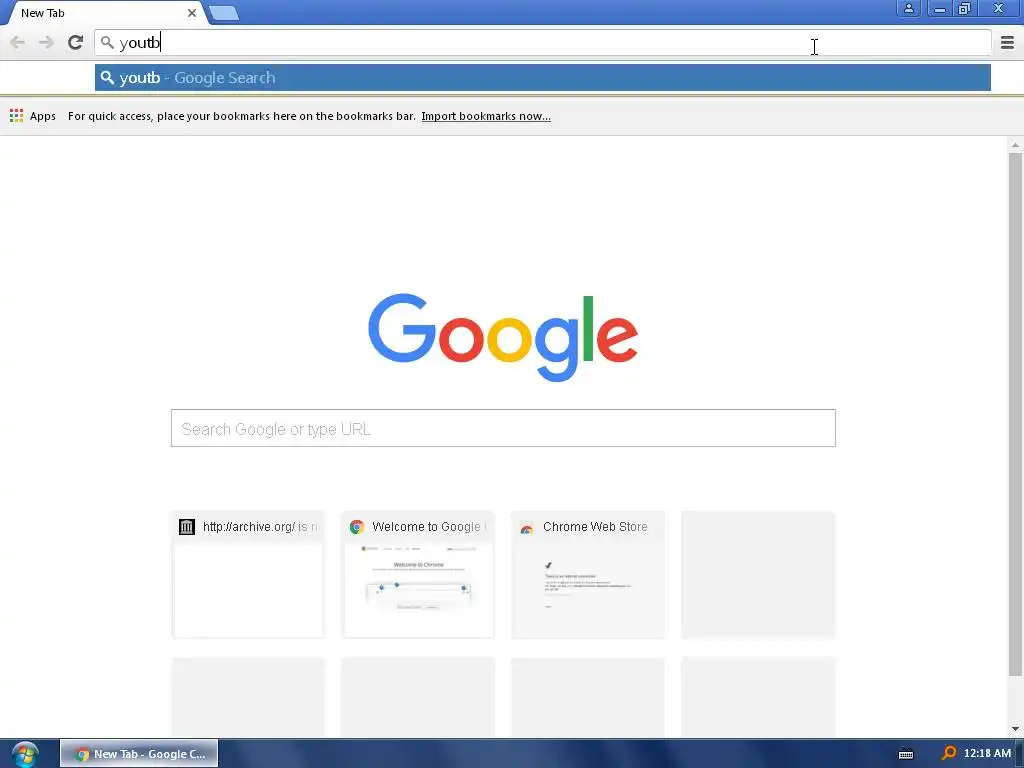Open the Welcome to Google Chrome tile
The height and width of the screenshot is (768, 1024).
coord(418,575)
